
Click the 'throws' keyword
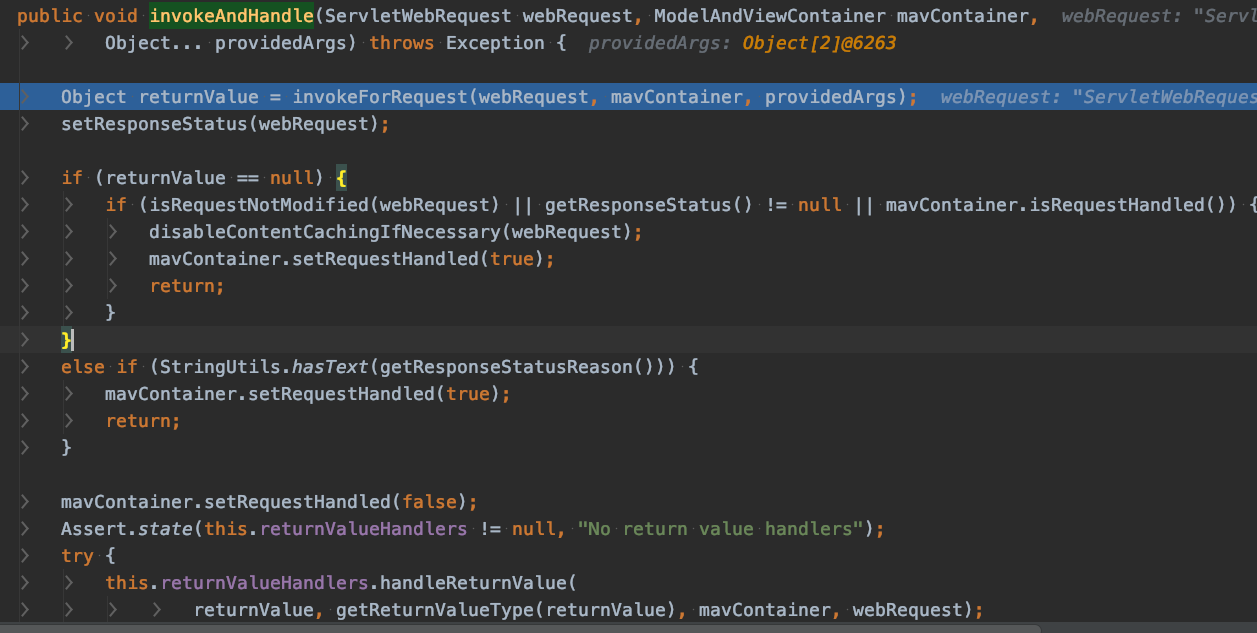(x=402, y=43)
